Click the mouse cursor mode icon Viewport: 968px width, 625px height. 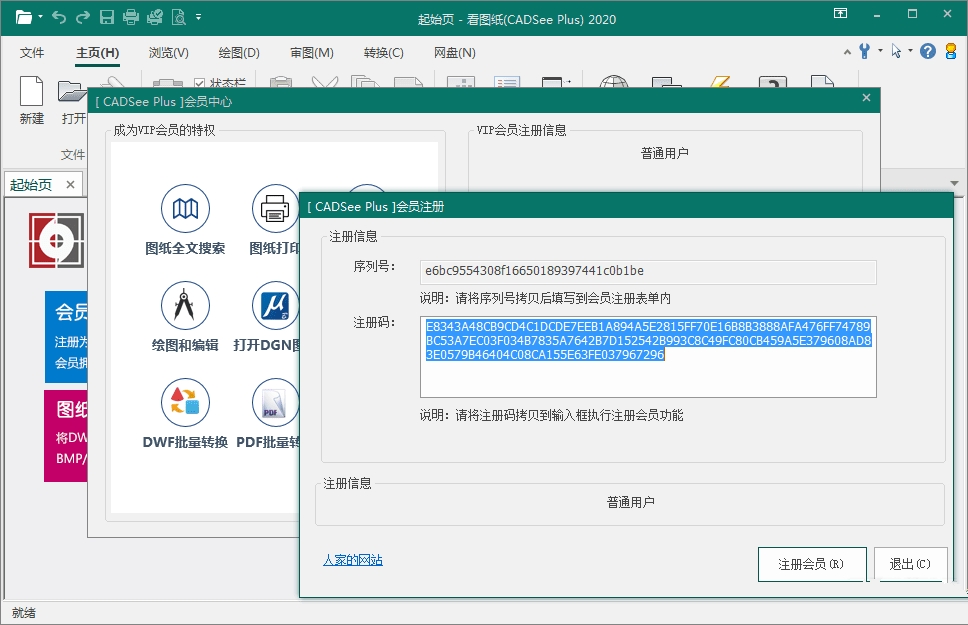point(896,51)
